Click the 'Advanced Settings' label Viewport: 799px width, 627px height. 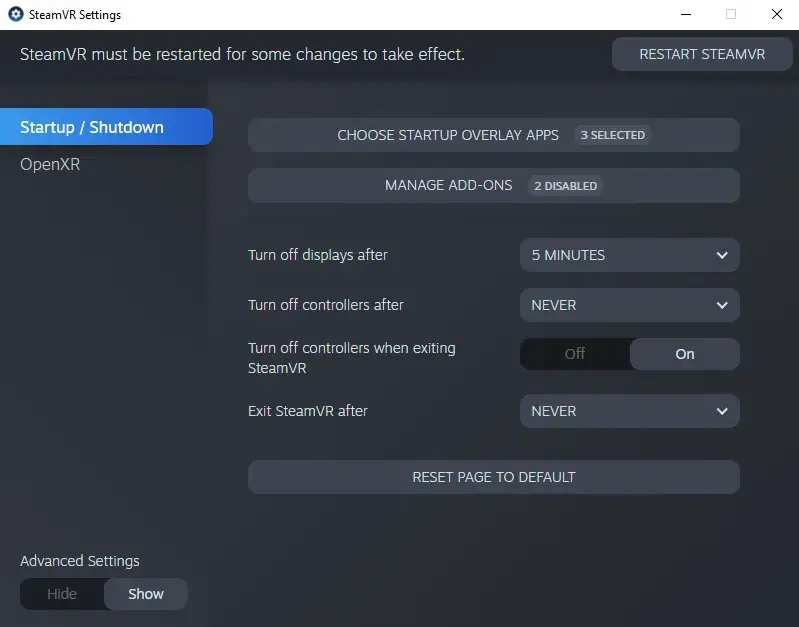click(x=79, y=561)
